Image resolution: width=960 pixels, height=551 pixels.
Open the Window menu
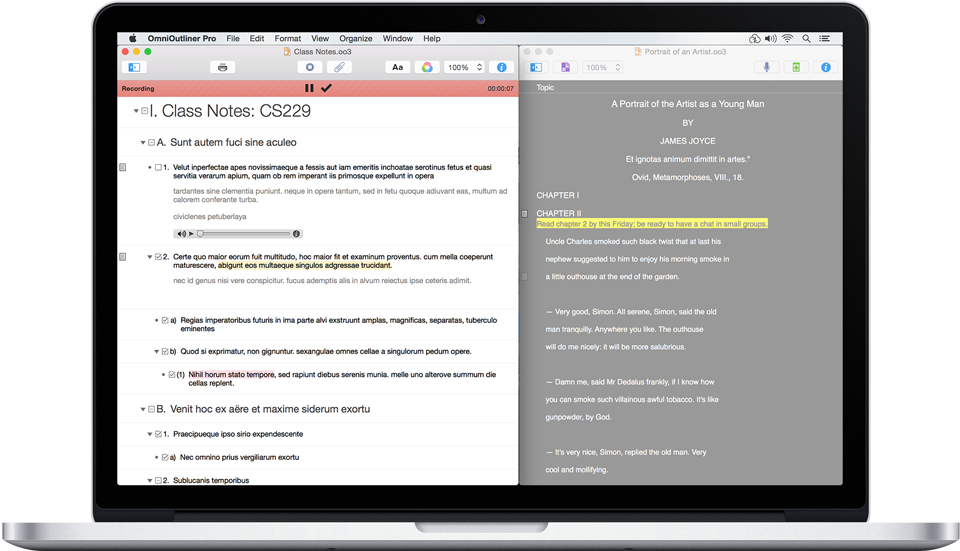click(x=397, y=38)
